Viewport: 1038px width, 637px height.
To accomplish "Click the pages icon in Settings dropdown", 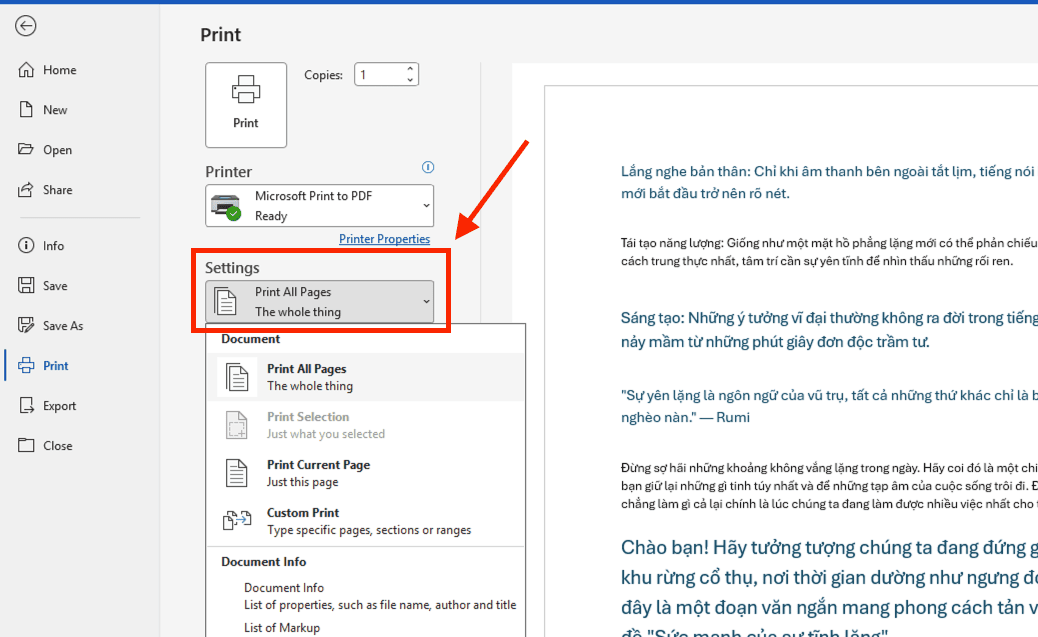I will tap(225, 302).
